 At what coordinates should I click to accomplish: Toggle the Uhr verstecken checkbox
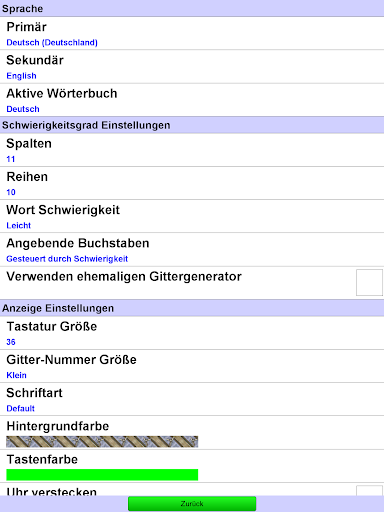click(x=369, y=491)
